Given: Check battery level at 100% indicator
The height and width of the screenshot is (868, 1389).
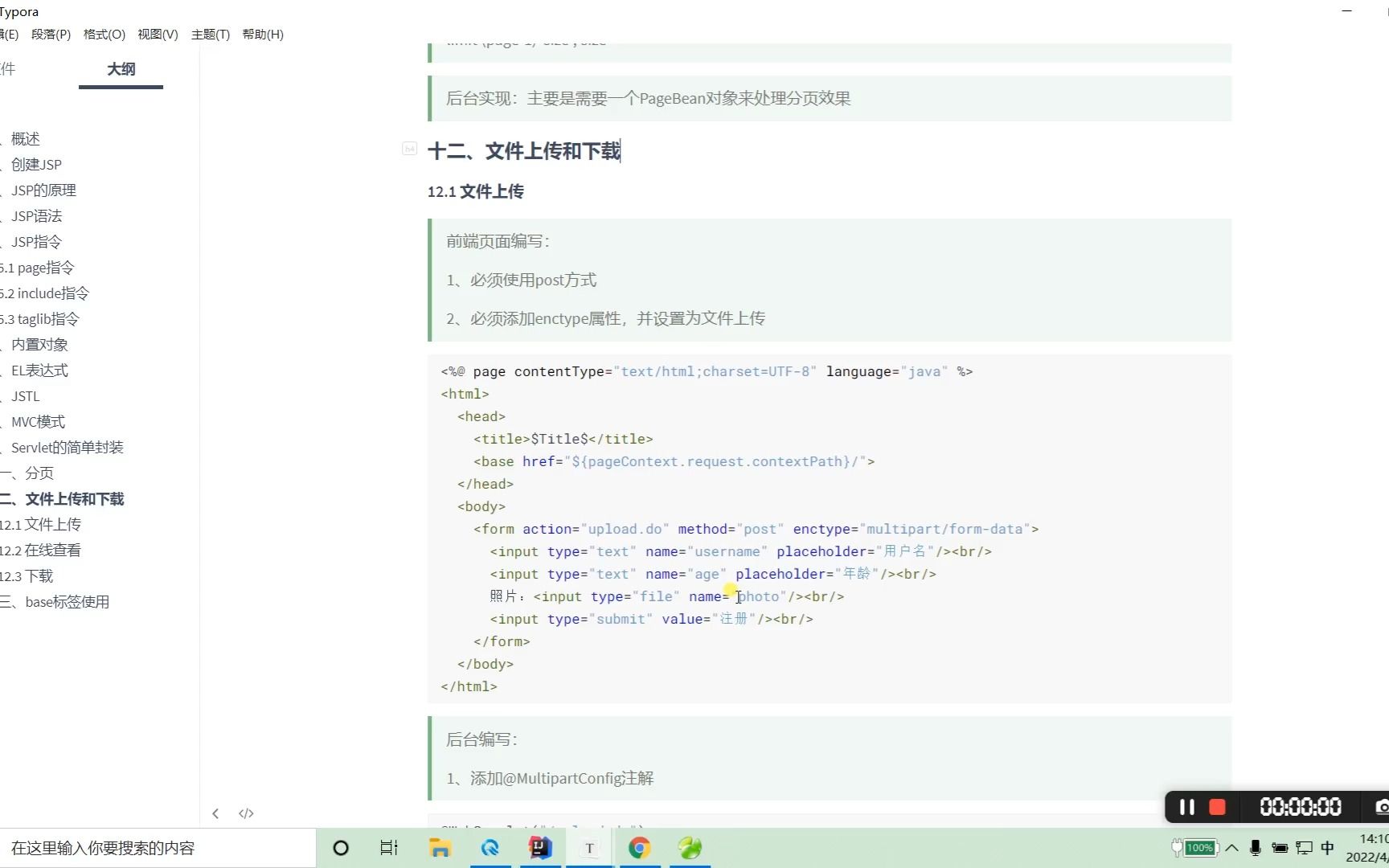Looking at the screenshot, I should (x=1198, y=848).
